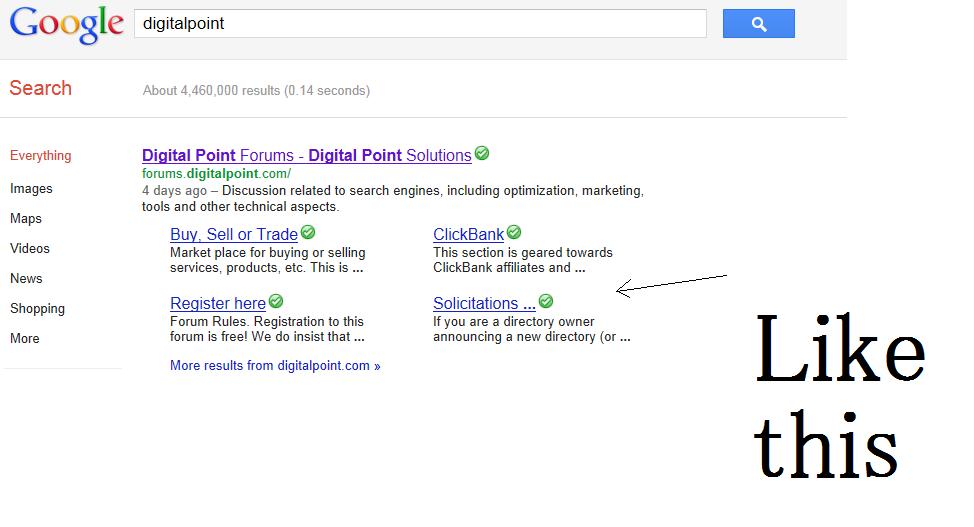Image resolution: width=974 pixels, height=527 pixels.
Task: Switch to Images search
Action: 31,188
